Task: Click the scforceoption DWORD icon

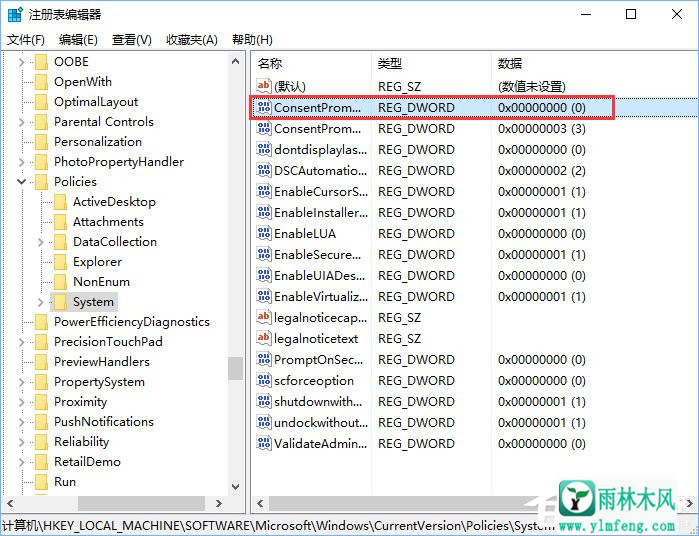Action: (x=263, y=380)
